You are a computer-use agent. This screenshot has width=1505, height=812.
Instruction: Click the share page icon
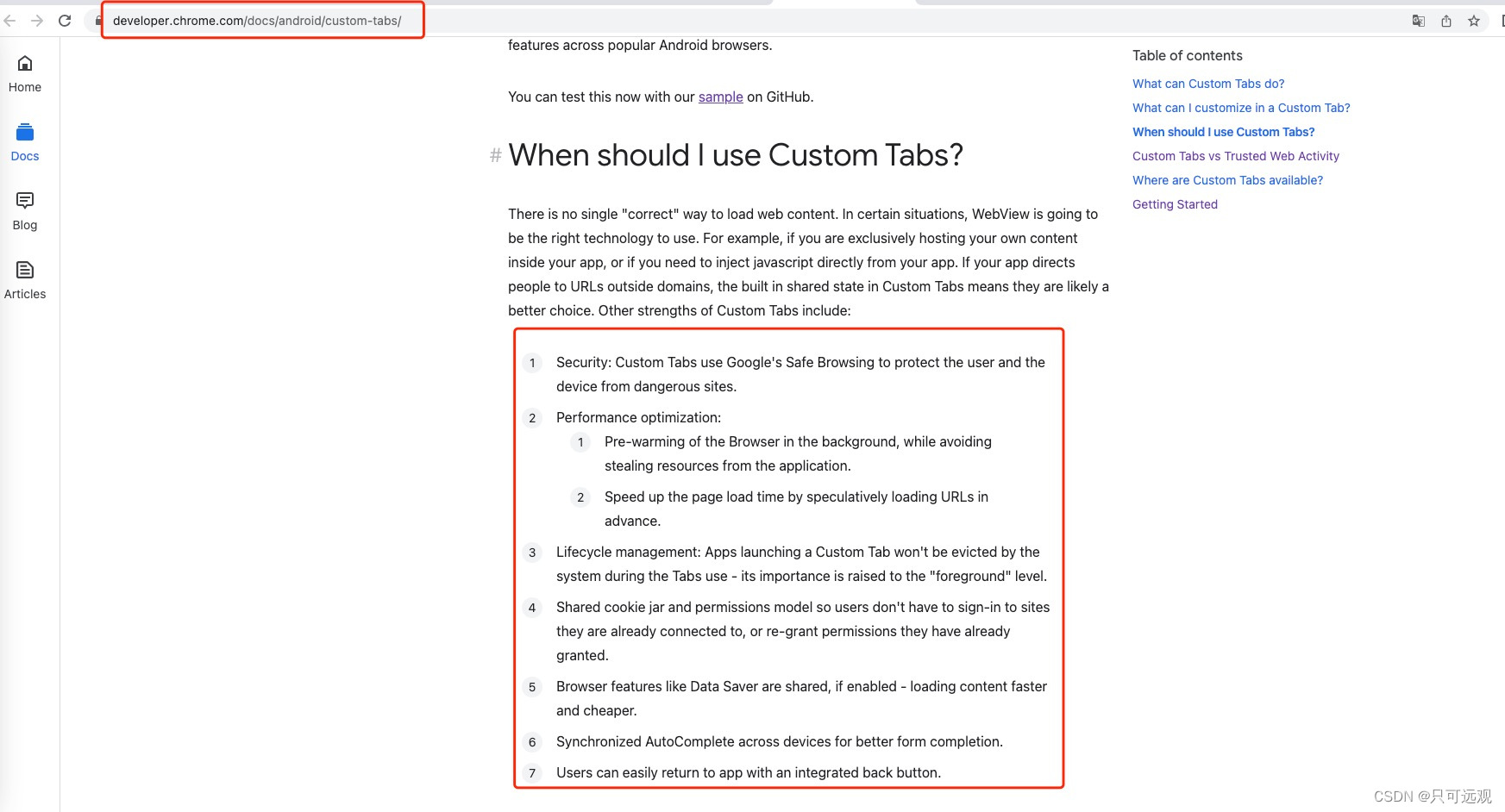(1446, 21)
